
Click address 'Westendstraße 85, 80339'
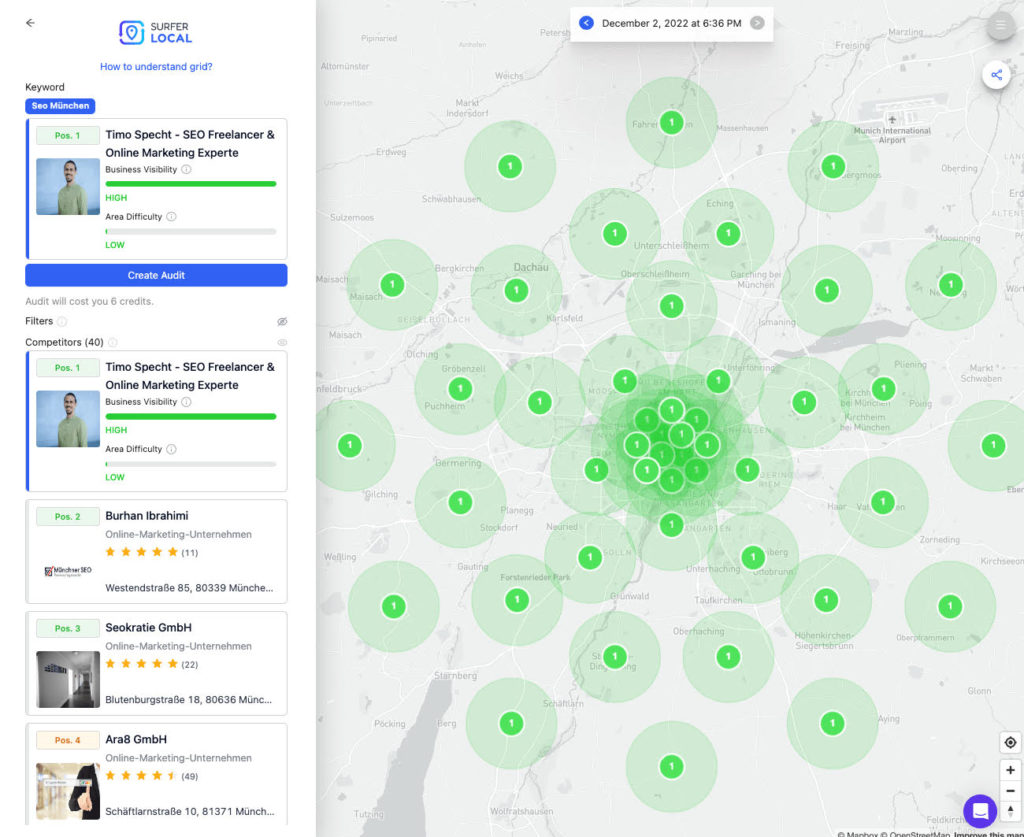pyautogui.click(x=189, y=588)
